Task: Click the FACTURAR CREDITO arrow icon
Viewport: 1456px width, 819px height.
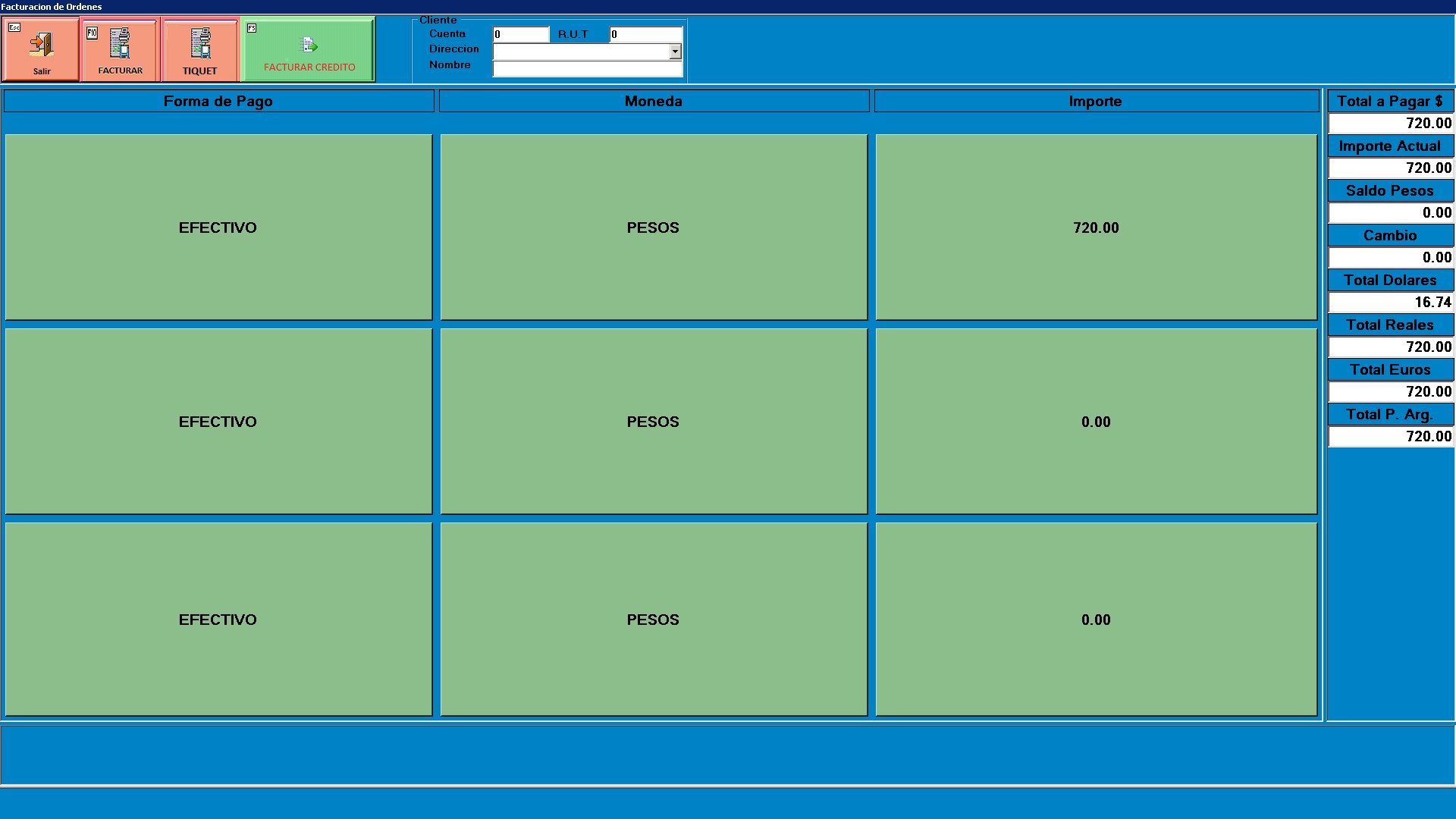Action: pyautogui.click(x=309, y=45)
